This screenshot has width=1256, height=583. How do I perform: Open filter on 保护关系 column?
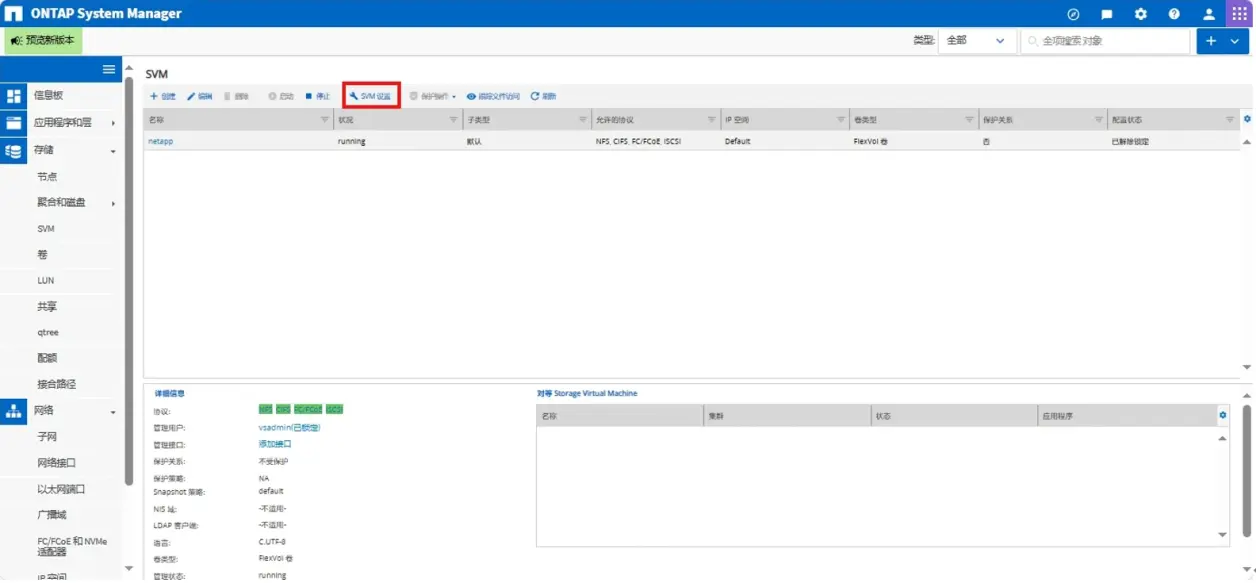point(1099,119)
